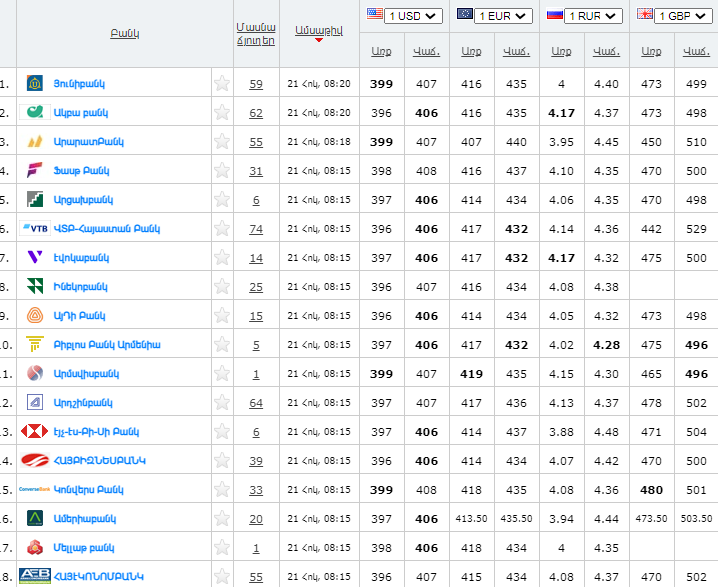Sort by EUR Վաճ. column header
The height and width of the screenshot is (587, 718).
coord(517,51)
